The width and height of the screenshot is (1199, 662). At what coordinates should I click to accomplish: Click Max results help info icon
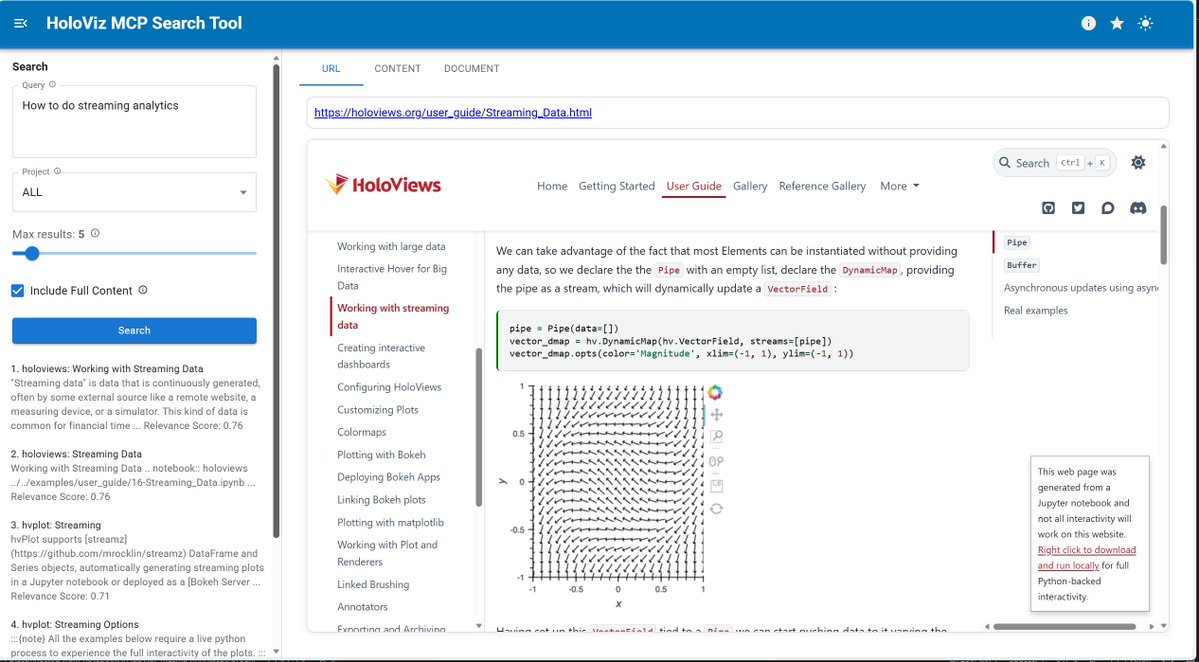point(95,234)
